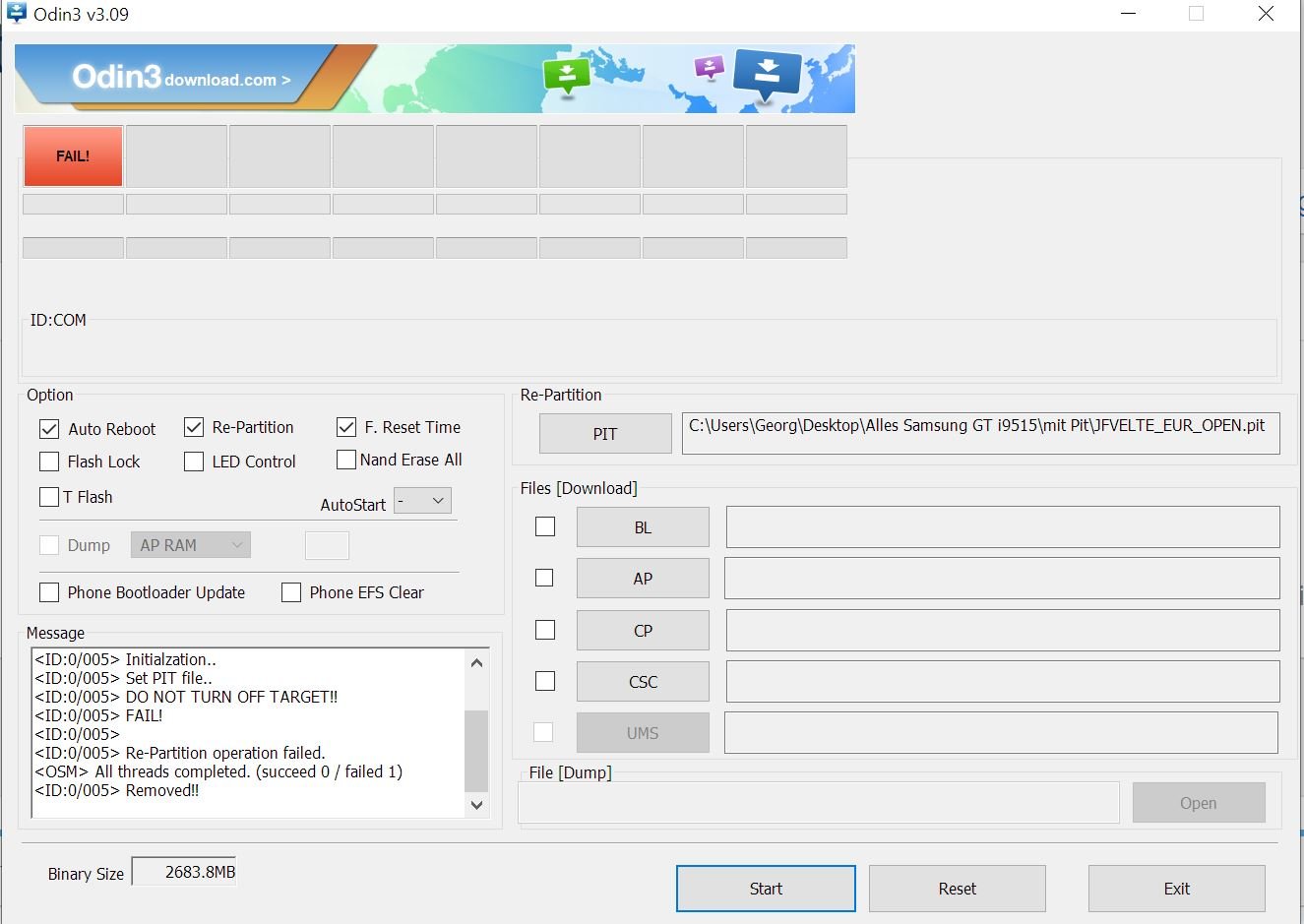Click the BL file path field
Image resolution: width=1304 pixels, height=924 pixels.
1003,527
